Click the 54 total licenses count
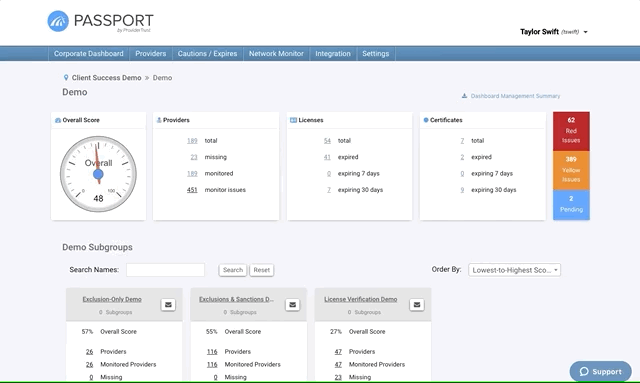The height and width of the screenshot is (383, 640). pos(327,141)
